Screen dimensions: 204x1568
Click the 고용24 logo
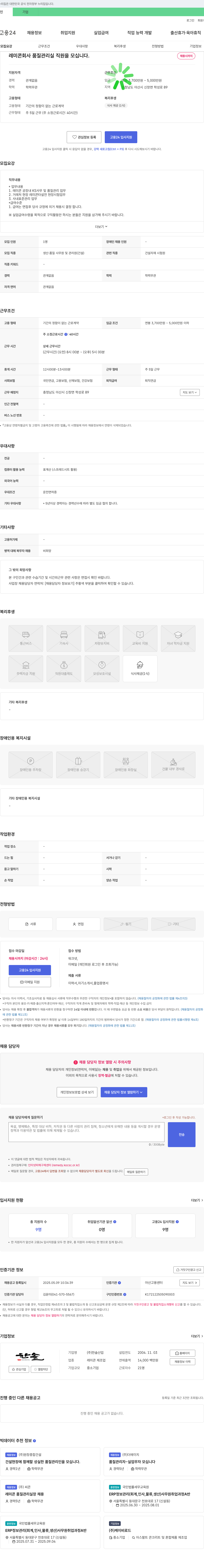point(8,33)
